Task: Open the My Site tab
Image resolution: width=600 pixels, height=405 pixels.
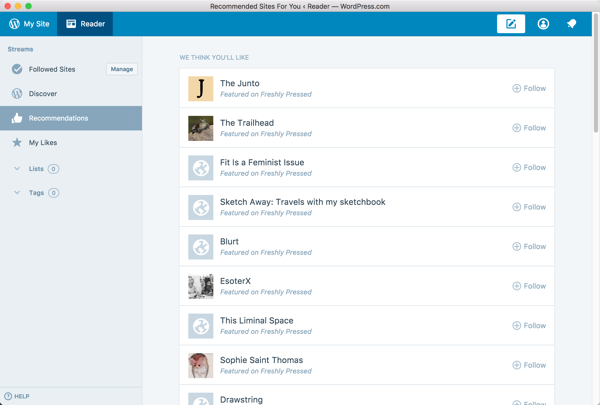Action: pyautogui.click(x=29, y=24)
